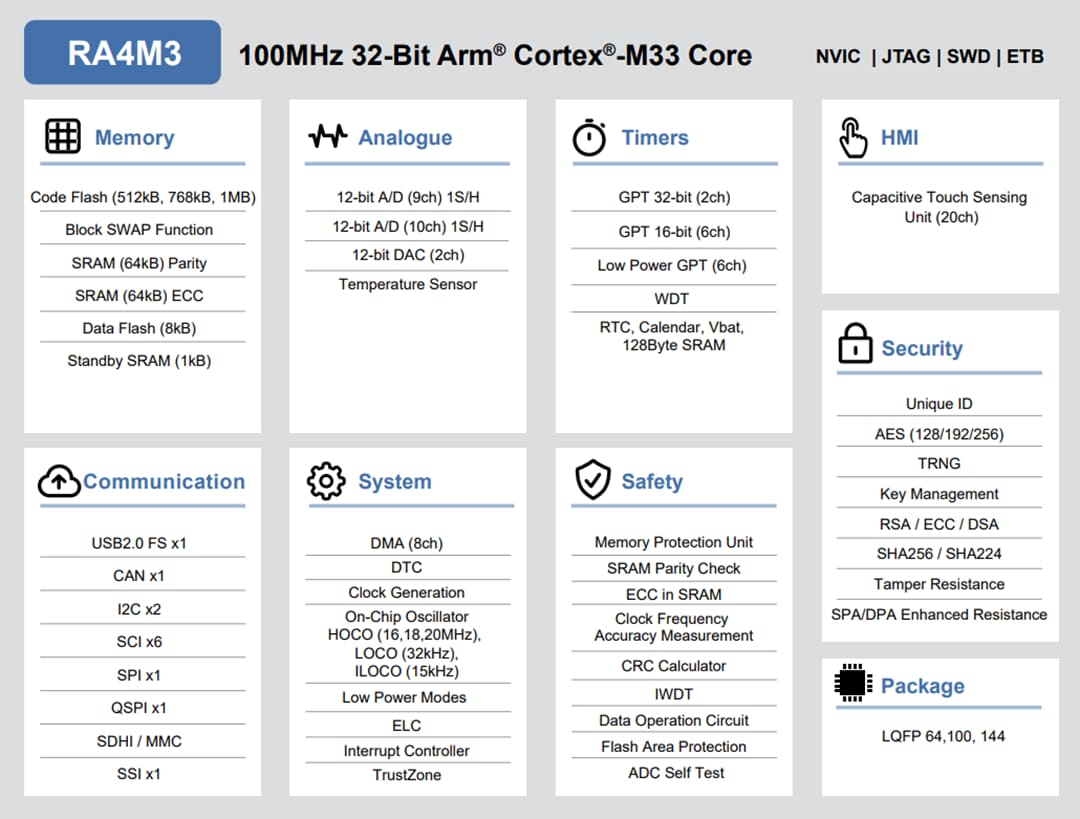Screen dimensions: 1080x819
Task: Select the Safety shield icon
Action: pos(592,479)
